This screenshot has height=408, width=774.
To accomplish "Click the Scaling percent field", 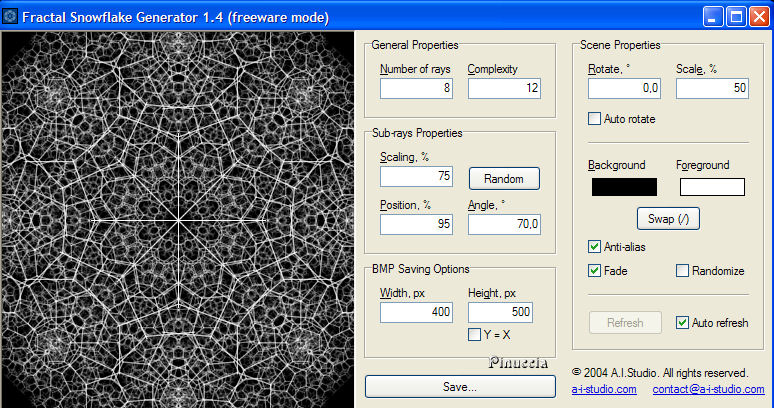I will (x=416, y=176).
